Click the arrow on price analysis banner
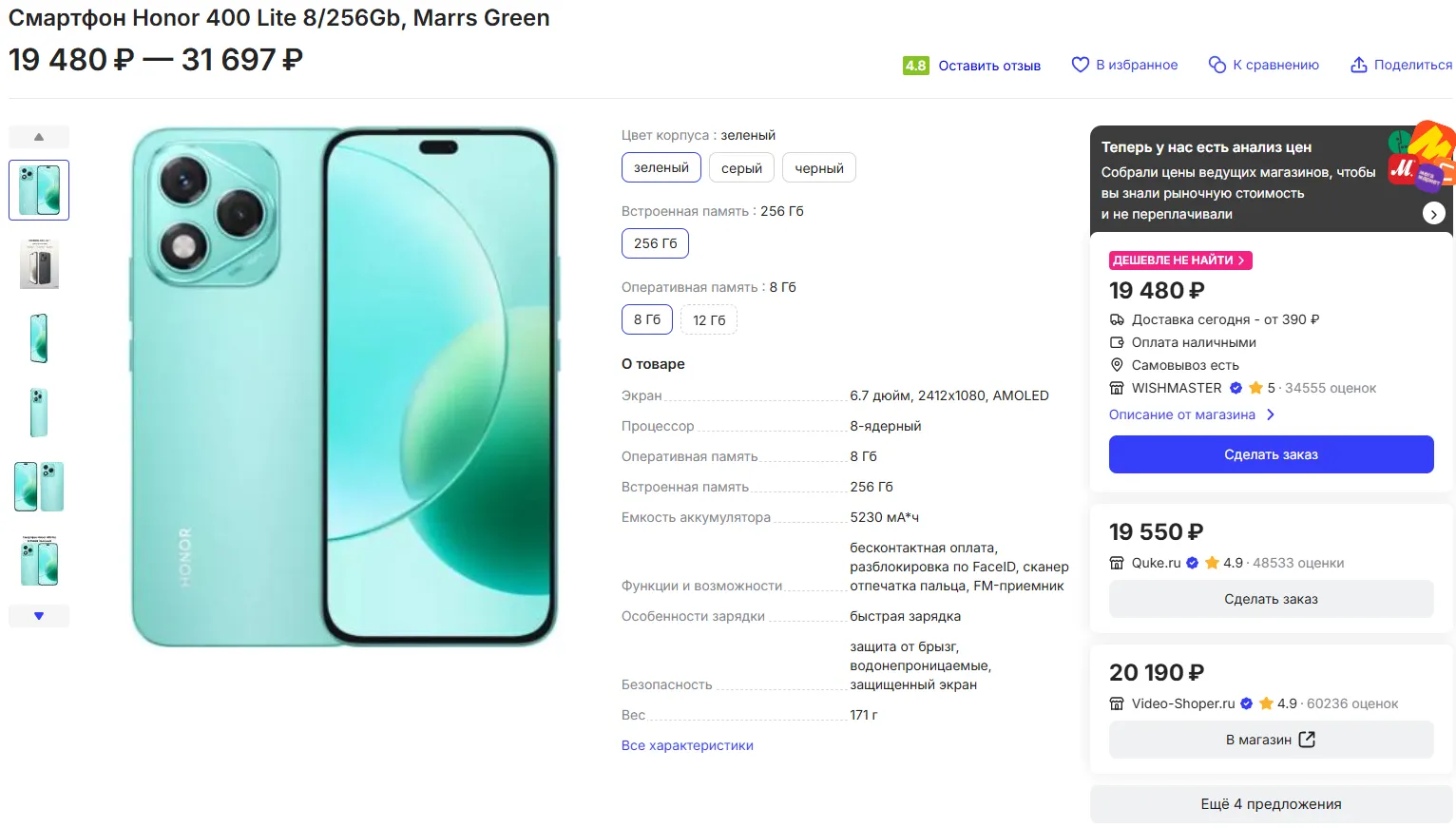 pos(1433,214)
